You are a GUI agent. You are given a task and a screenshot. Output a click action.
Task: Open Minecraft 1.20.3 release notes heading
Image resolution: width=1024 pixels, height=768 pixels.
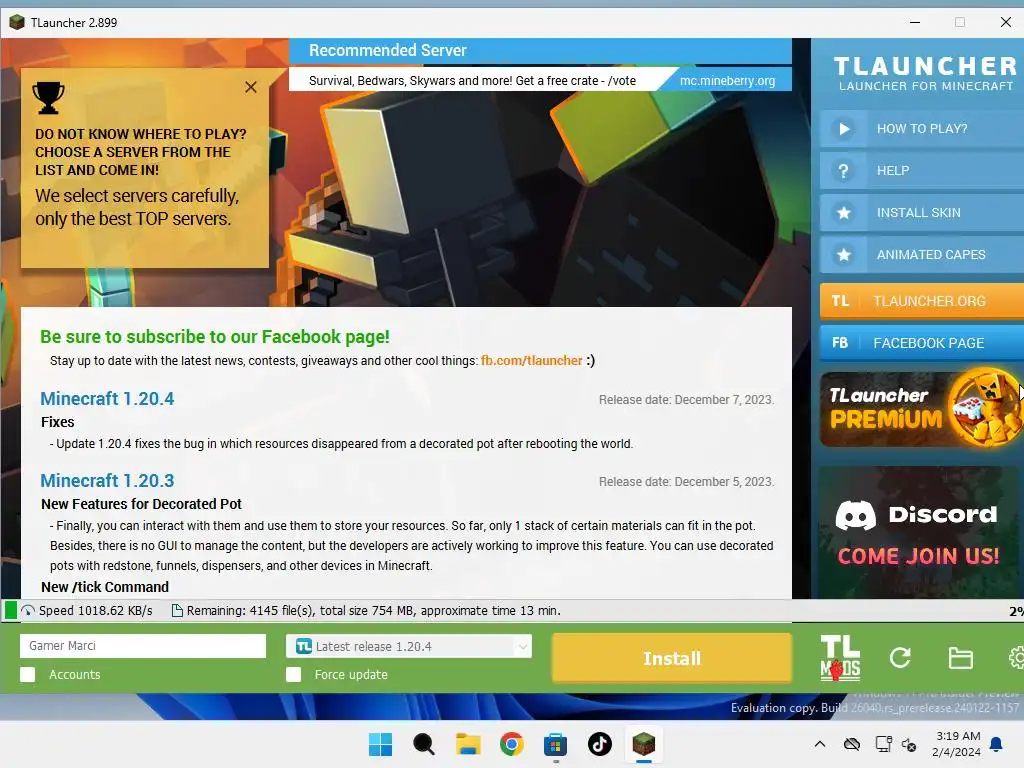pyautogui.click(x=107, y=481)
